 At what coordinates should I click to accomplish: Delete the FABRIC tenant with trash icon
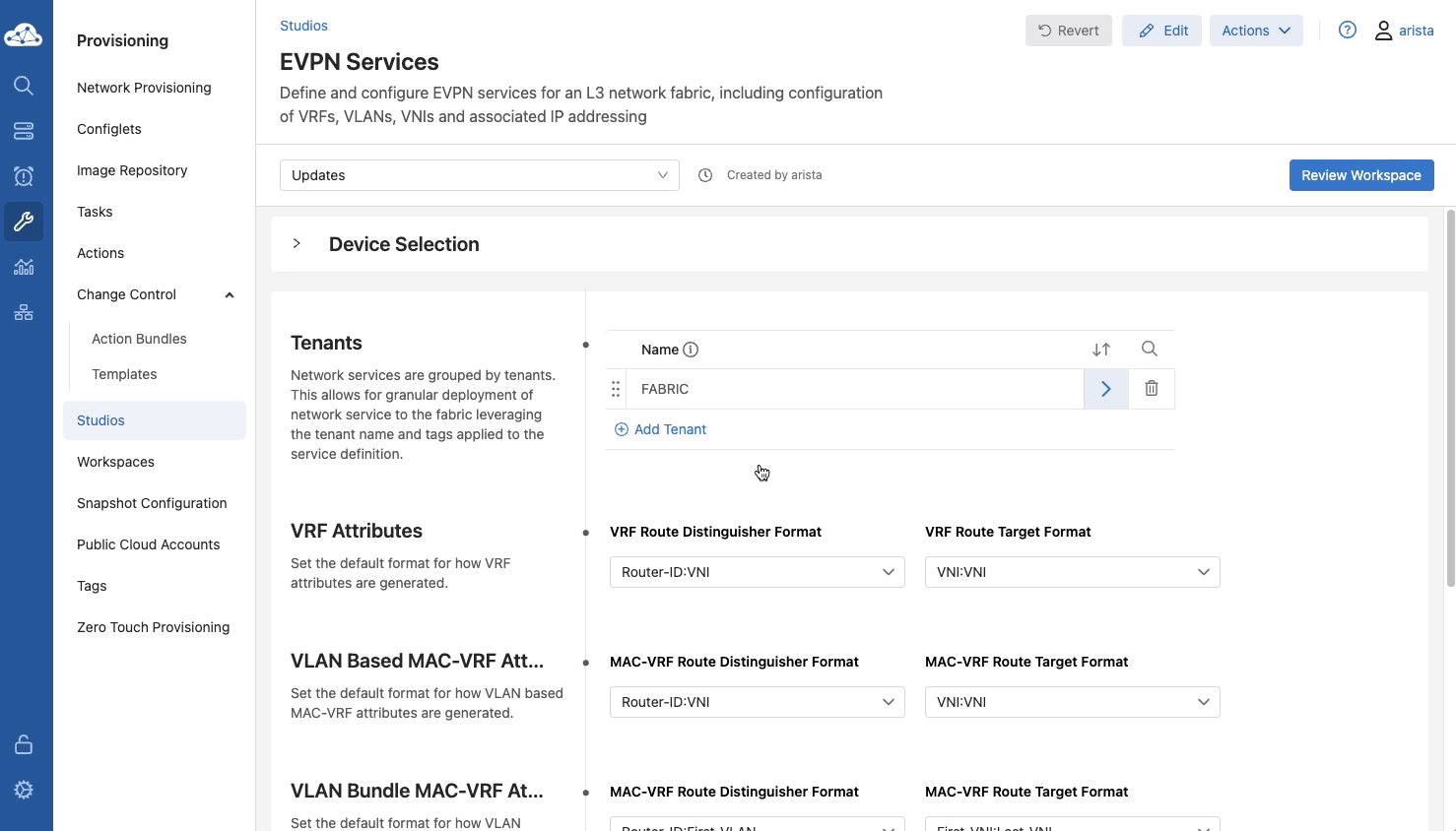pyautogui.click(x=1151, y=389)
